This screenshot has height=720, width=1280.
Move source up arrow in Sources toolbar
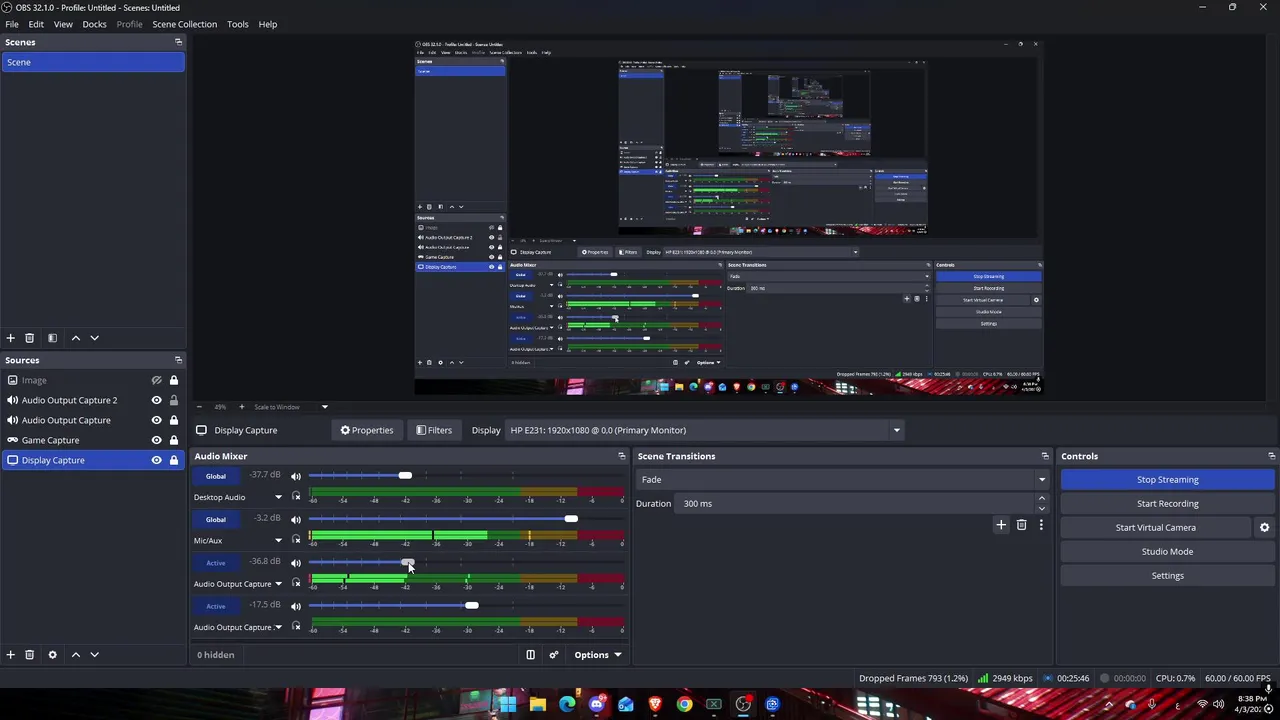point(75,655)
